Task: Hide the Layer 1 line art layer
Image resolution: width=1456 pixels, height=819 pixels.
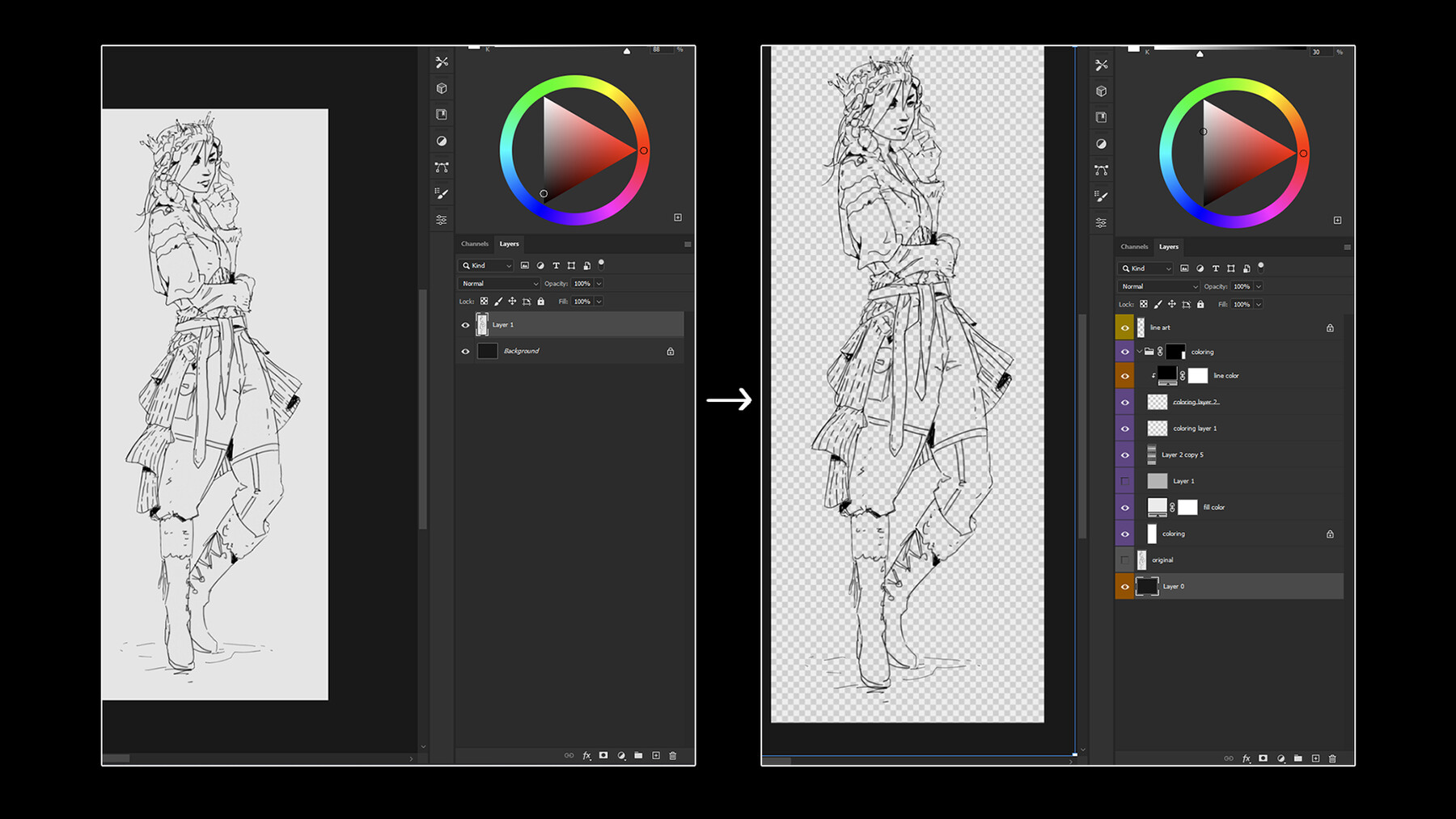Action: point(465,324)
